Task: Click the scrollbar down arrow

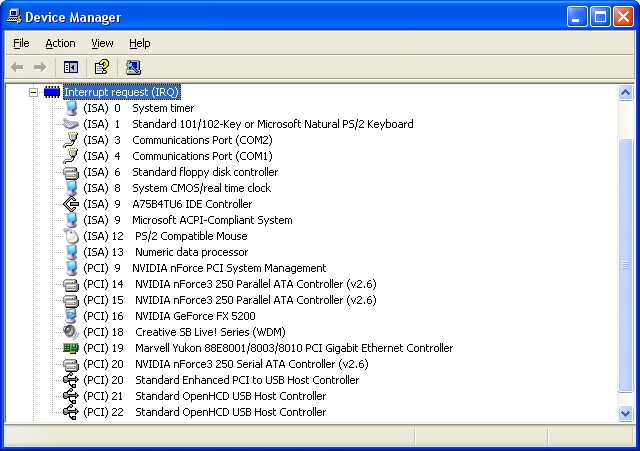Action: (x=625, y=413)
